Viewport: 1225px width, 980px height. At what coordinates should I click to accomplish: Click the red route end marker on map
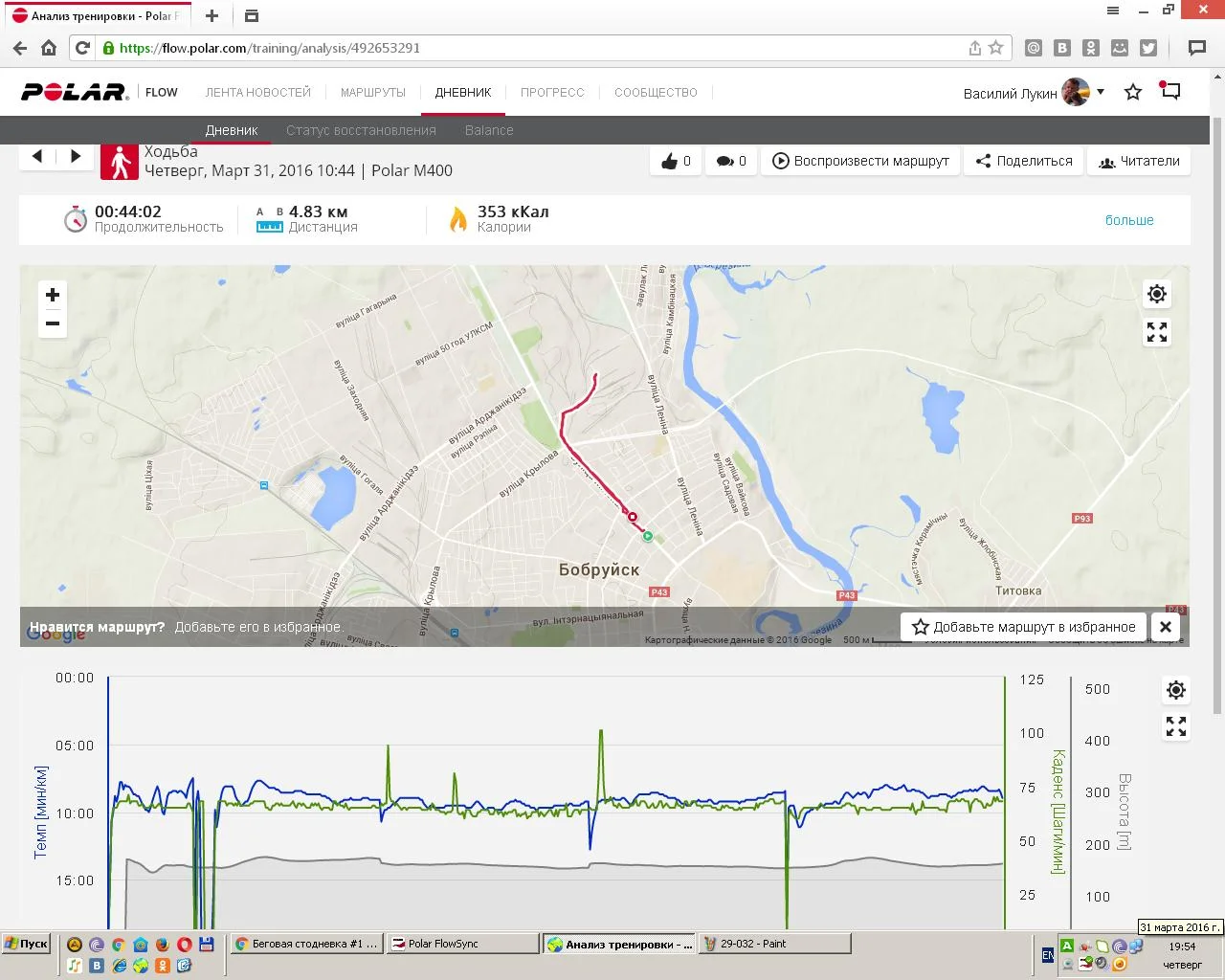632,517
